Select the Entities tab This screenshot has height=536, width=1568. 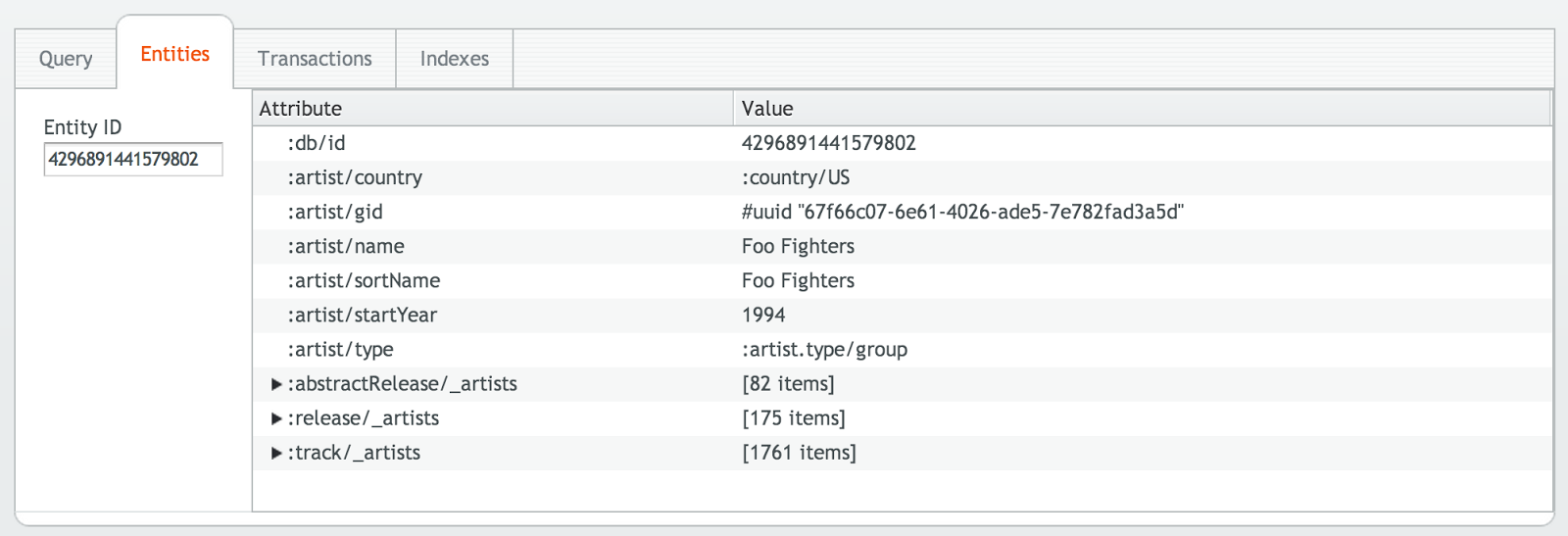tap(174, 54)
